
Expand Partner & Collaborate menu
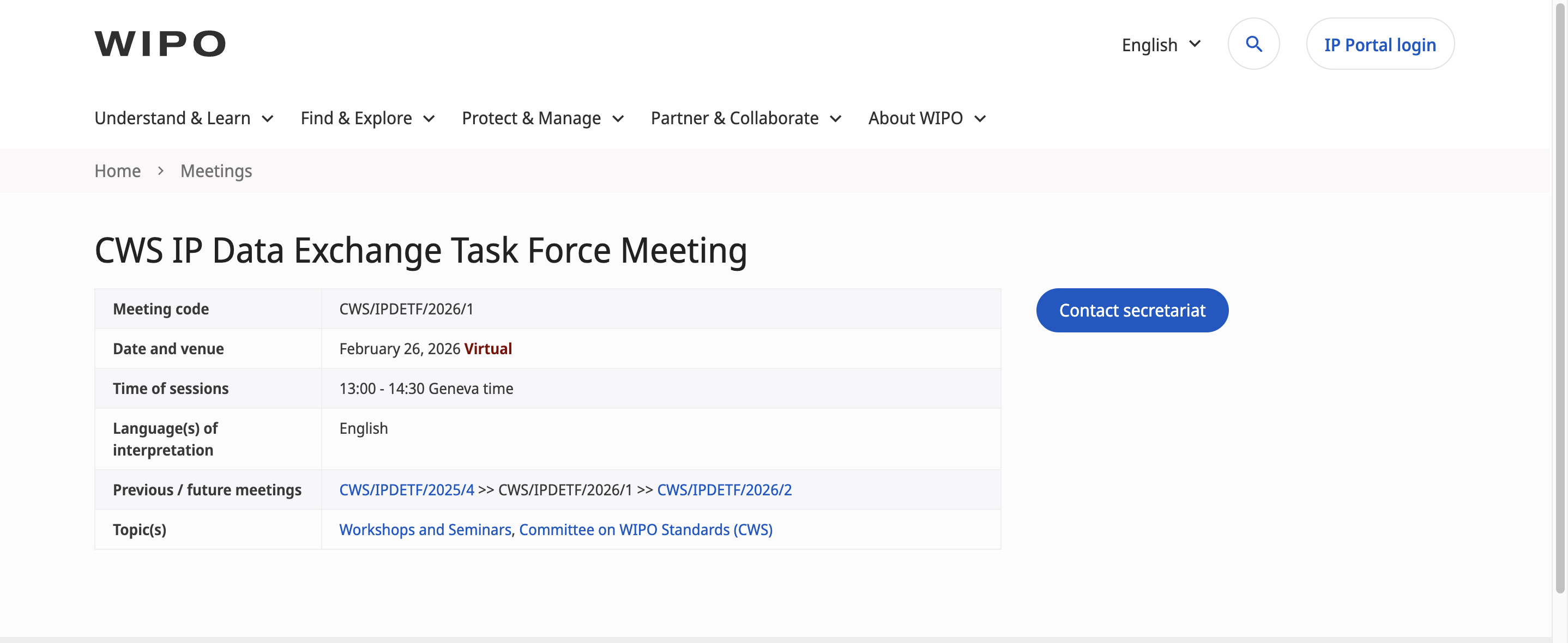(x=734, y=118)
